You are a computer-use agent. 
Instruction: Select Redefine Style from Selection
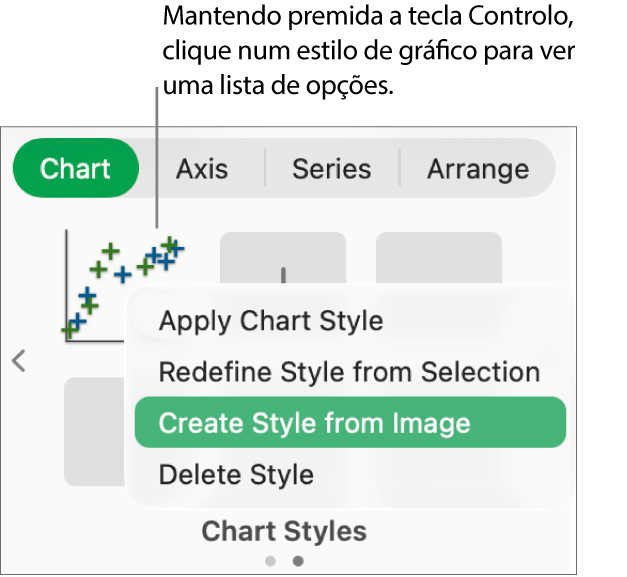349,372
